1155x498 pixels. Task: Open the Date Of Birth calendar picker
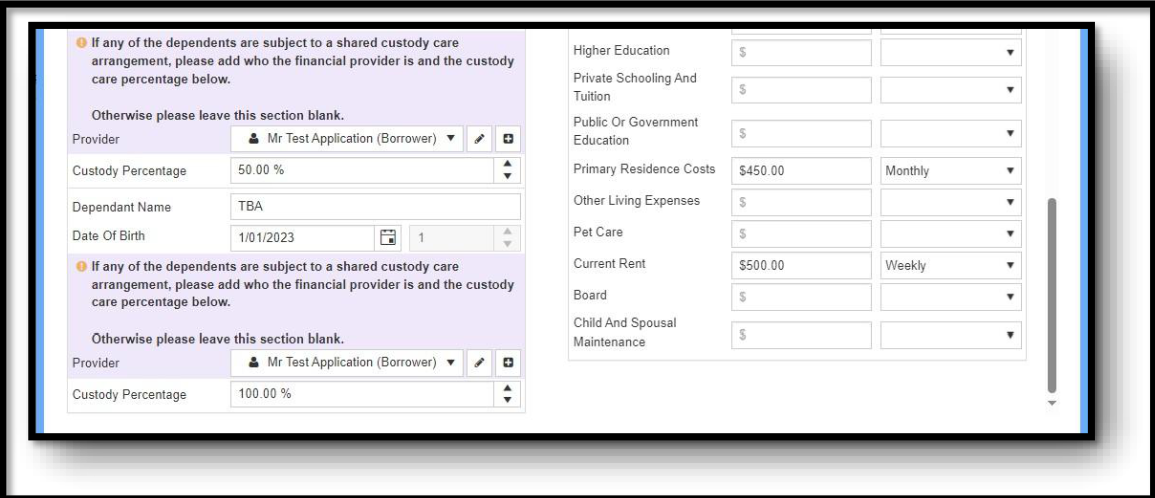389,238
